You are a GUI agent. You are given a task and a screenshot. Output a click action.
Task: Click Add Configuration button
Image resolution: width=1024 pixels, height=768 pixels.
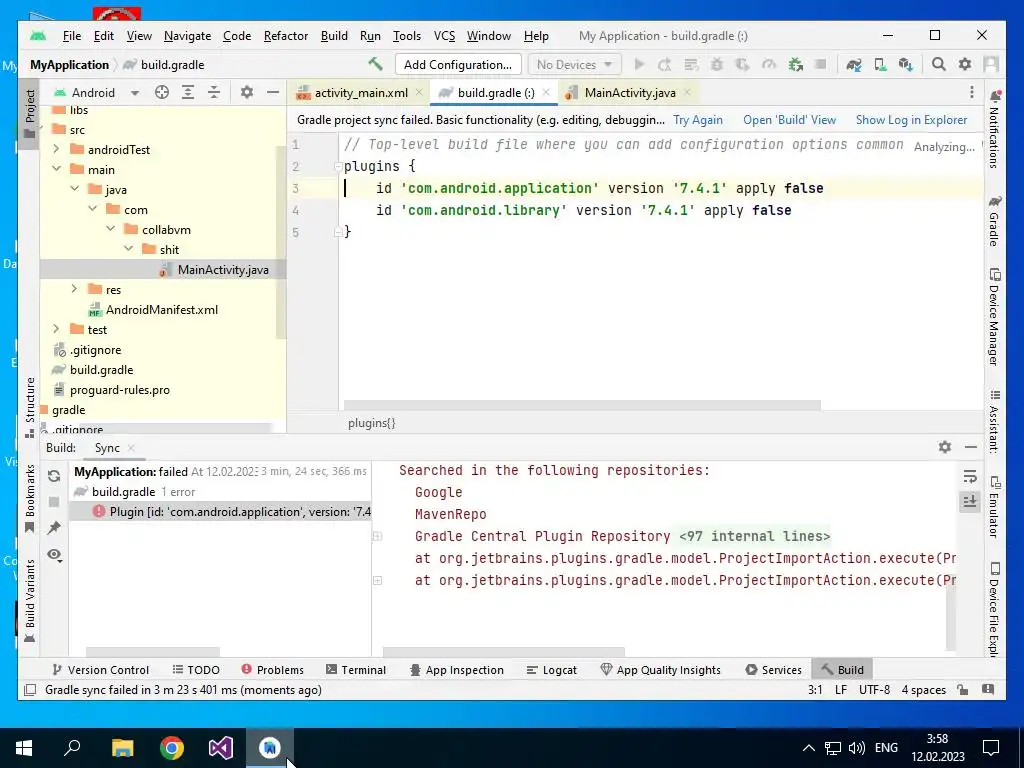pos(458,64)
